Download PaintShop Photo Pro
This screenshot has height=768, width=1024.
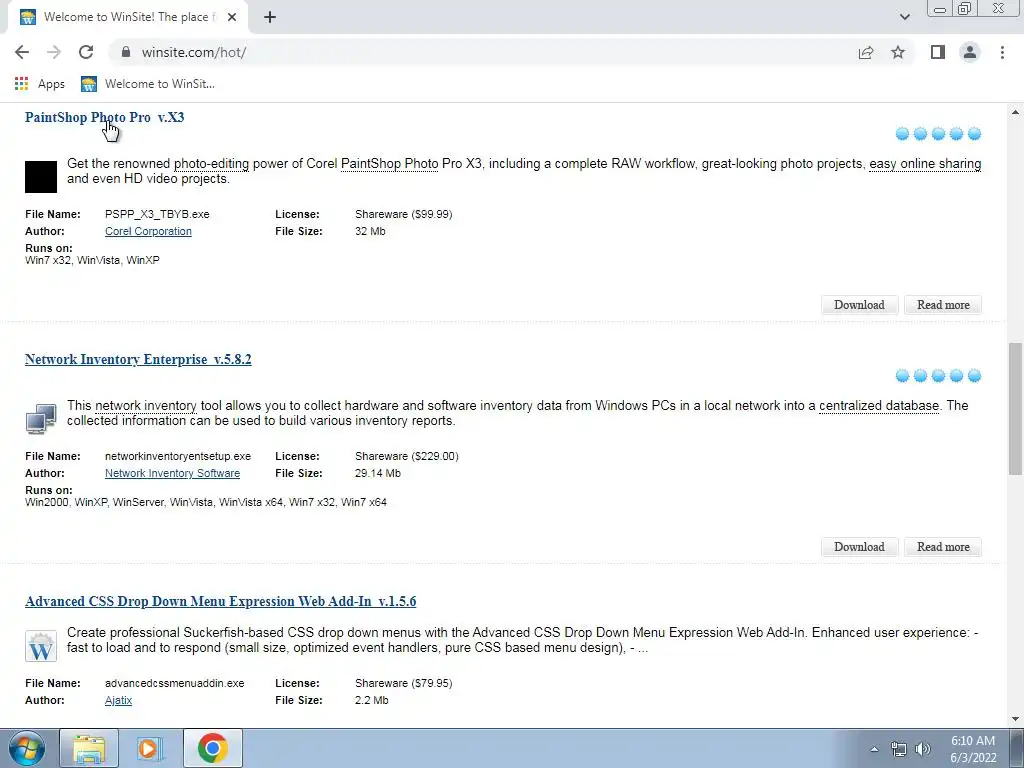click(859, 305)
